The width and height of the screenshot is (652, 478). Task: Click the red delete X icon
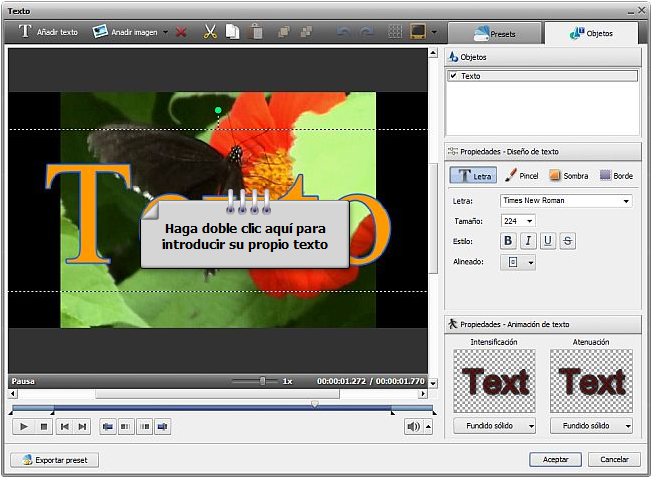(x=181, y=32)
